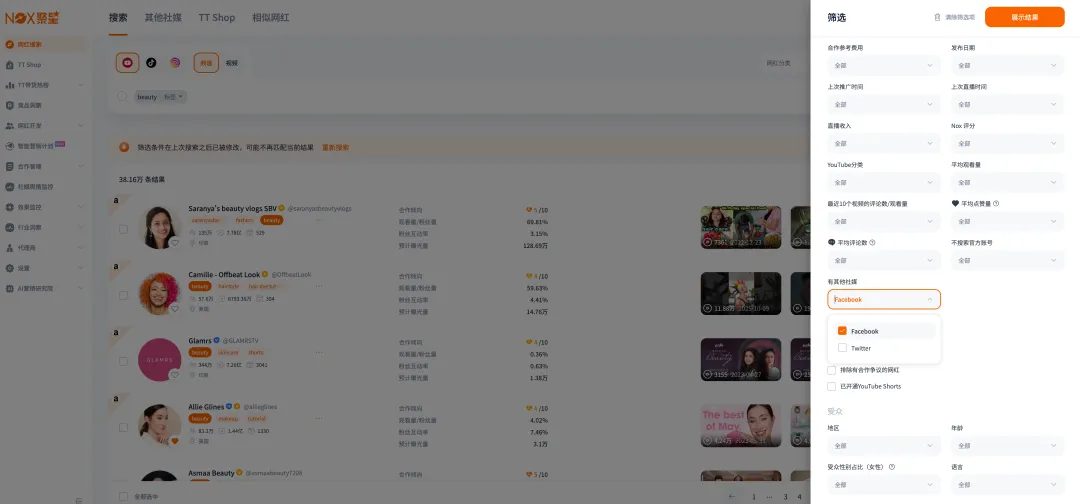Switch to the 相似网红 tab
The height and width of the screenshot is (504, 1080).
[x=273, y=17]
